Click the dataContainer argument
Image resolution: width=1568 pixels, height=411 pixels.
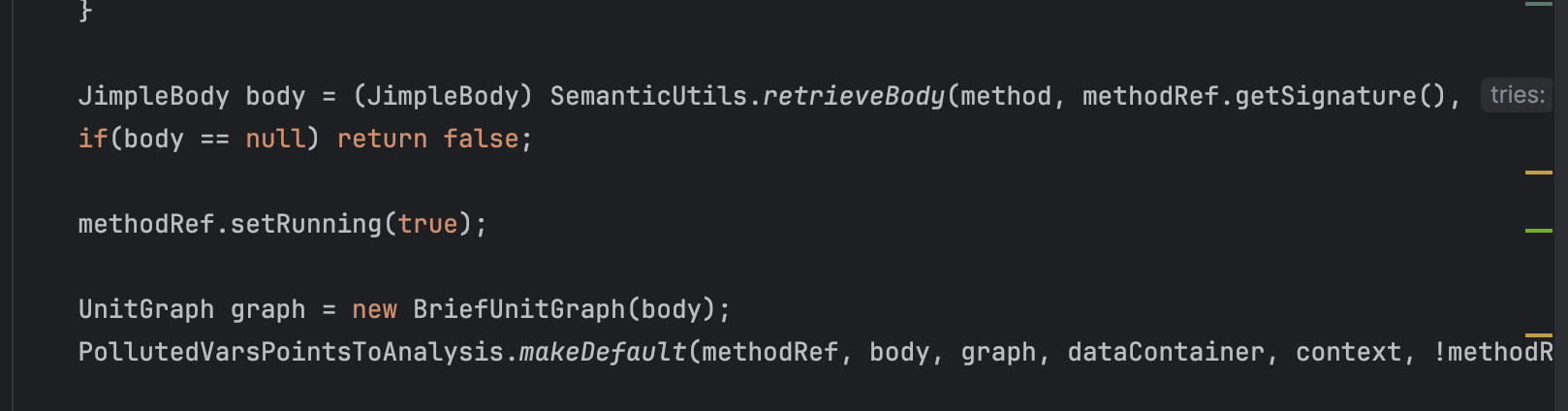pyautogui.click(x=1166, y=352)
